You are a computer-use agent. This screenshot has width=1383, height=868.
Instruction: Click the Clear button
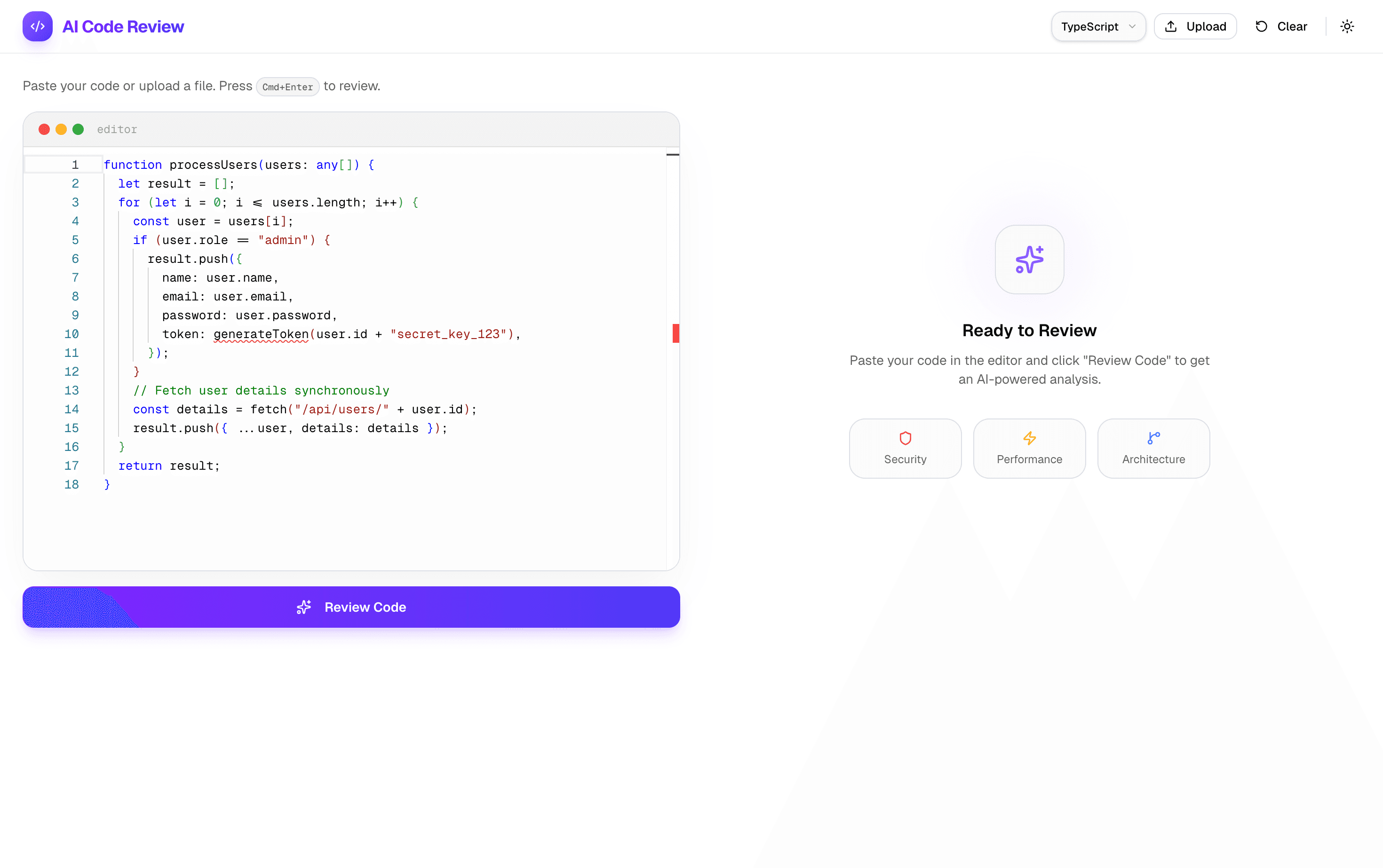1281,26
